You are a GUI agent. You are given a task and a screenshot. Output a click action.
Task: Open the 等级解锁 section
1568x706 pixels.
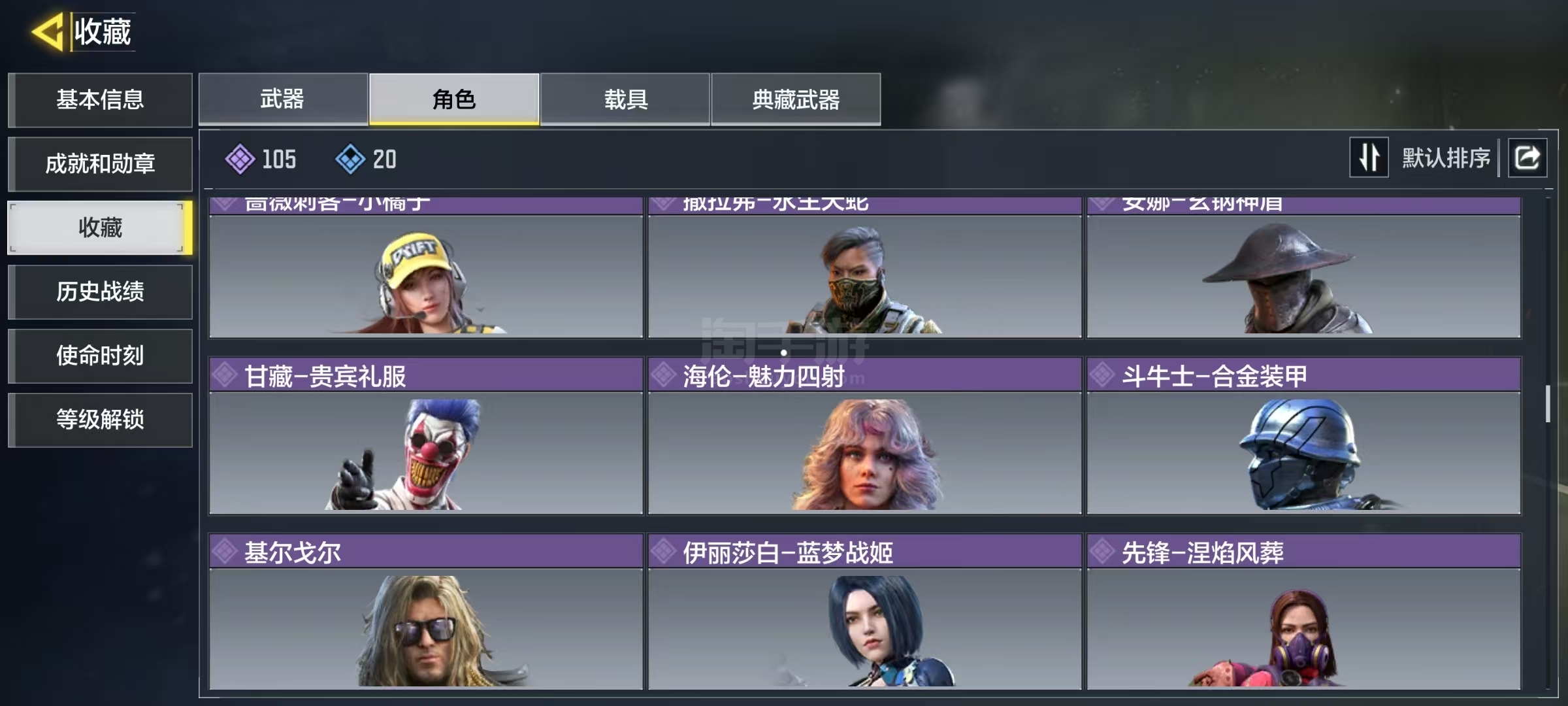point(100,420)
